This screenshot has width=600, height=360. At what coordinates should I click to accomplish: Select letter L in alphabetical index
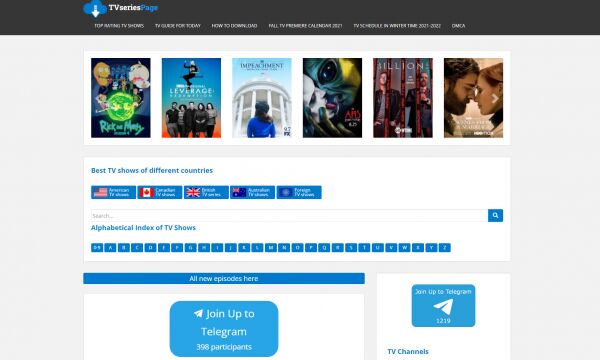coord(258,248)
